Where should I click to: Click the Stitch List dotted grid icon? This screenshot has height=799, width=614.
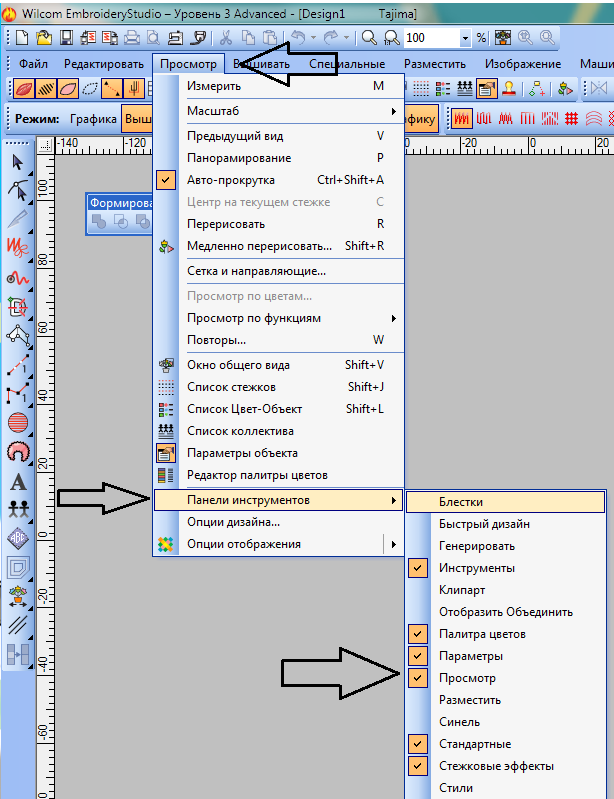point(421,89)
